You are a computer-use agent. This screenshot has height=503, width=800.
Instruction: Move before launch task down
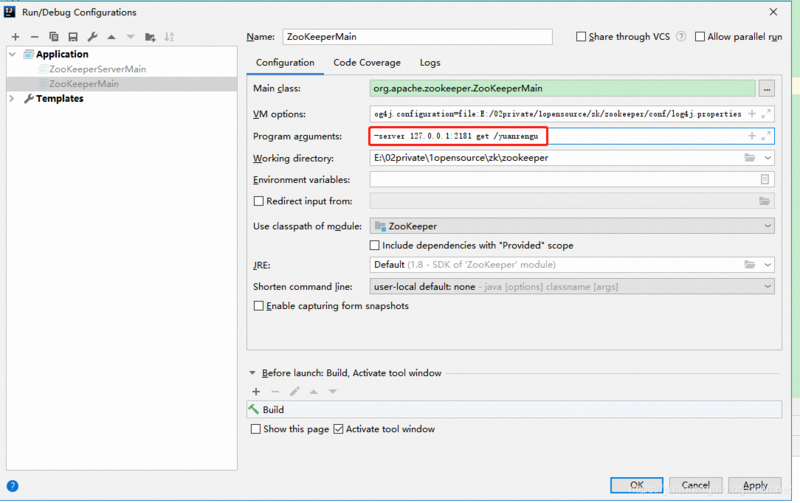tap(333, 391)
